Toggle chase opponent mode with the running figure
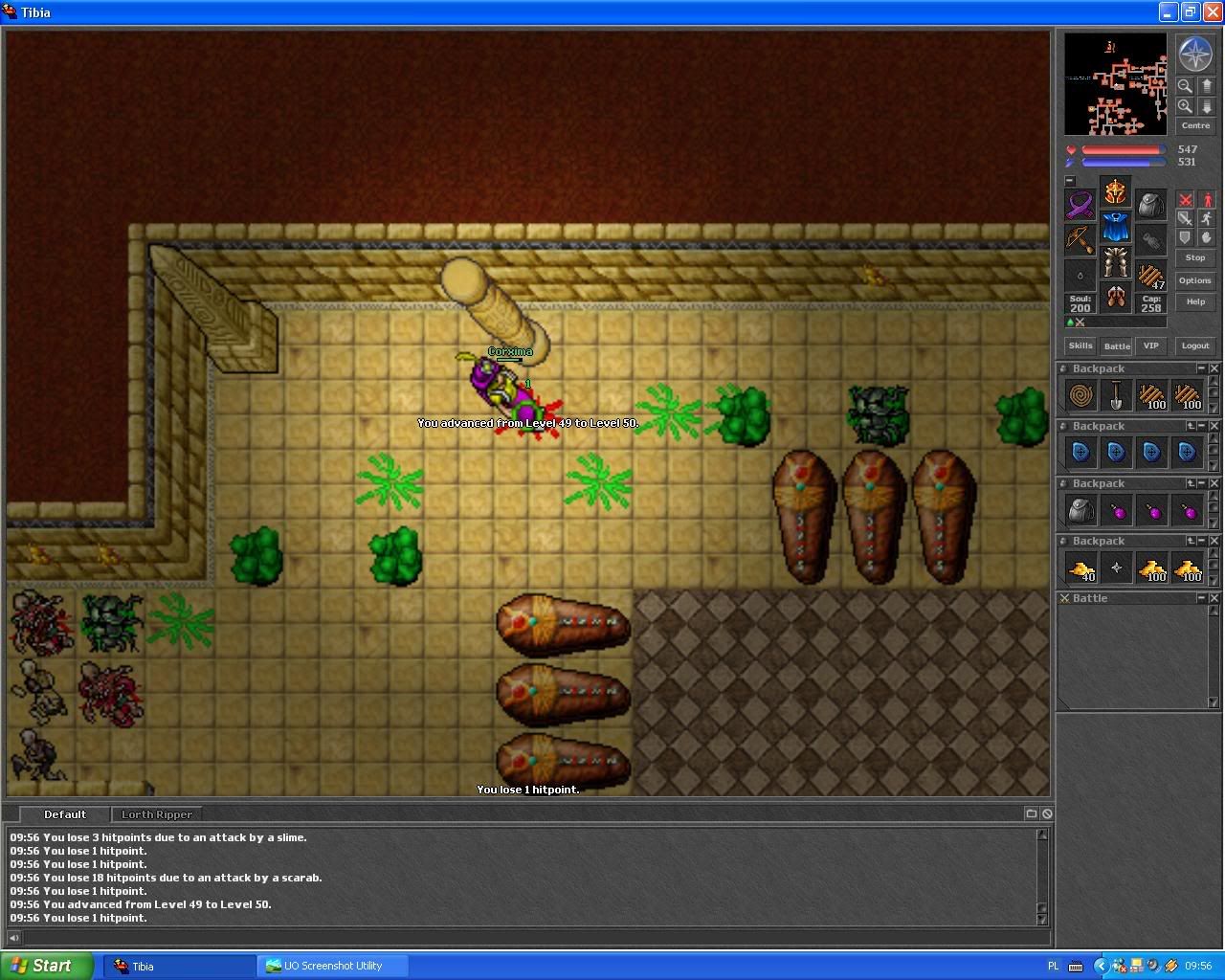 1206,219
